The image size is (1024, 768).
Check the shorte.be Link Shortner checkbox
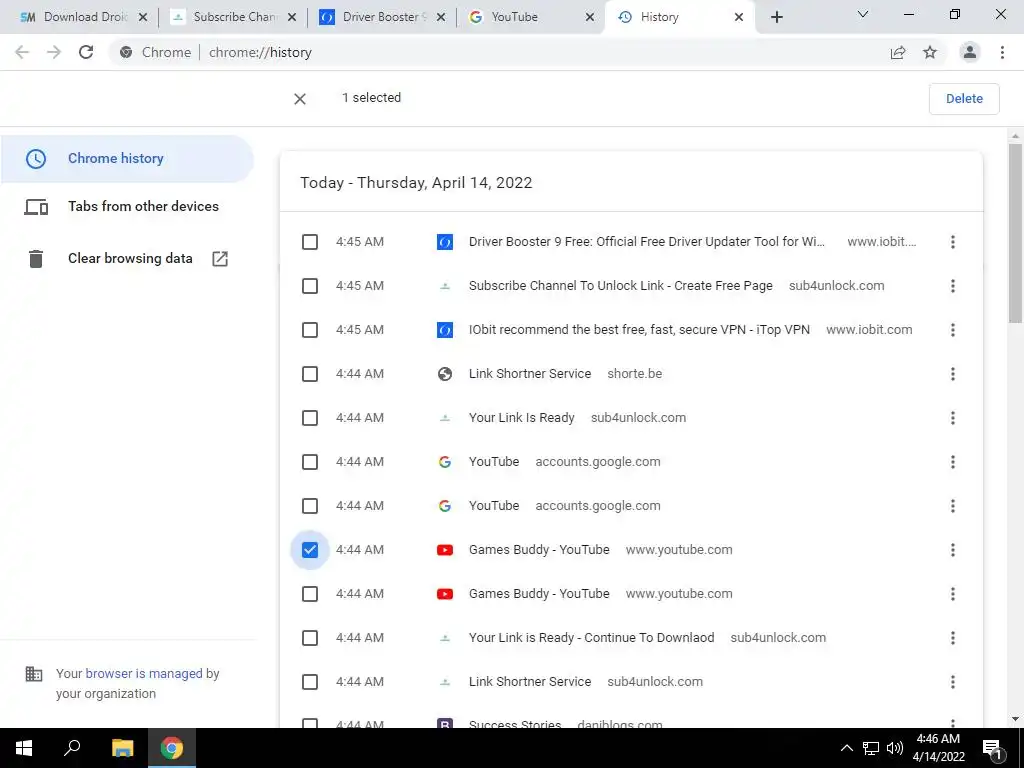coord(310,374)
